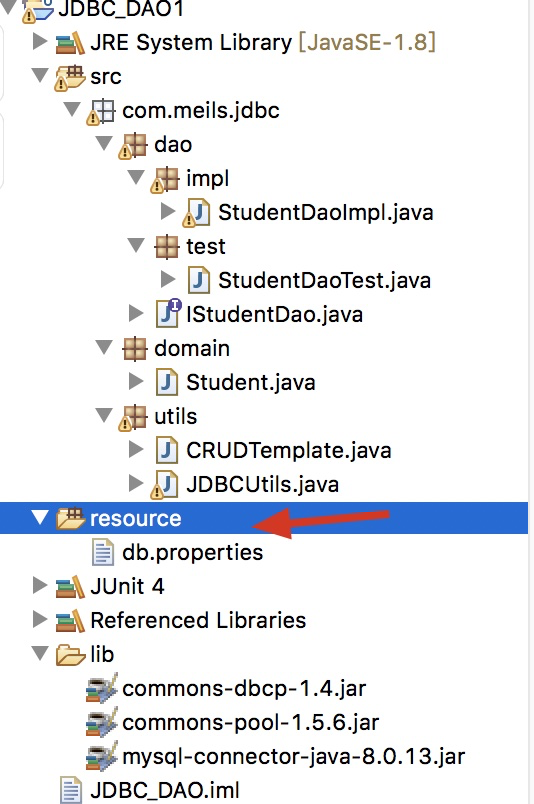534x804 pixels.
Task: Select the StudentDaoTest.java label
Action: [324, 281]
